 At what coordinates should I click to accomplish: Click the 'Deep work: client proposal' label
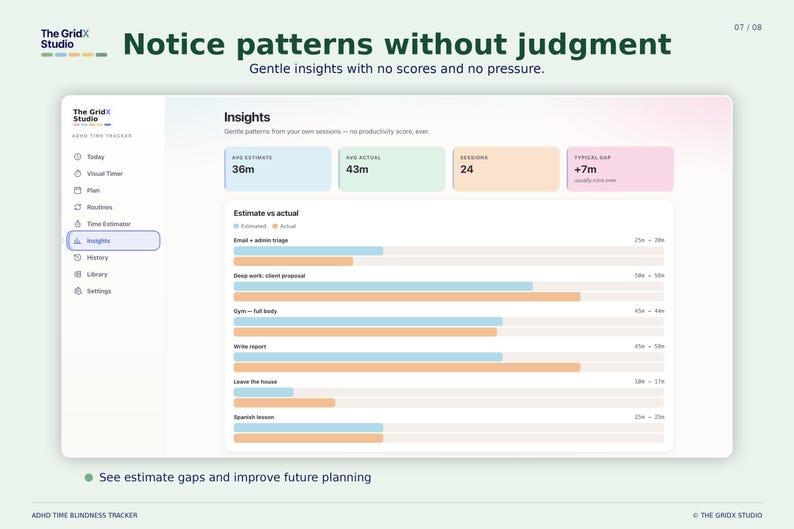tap(269, 276)
